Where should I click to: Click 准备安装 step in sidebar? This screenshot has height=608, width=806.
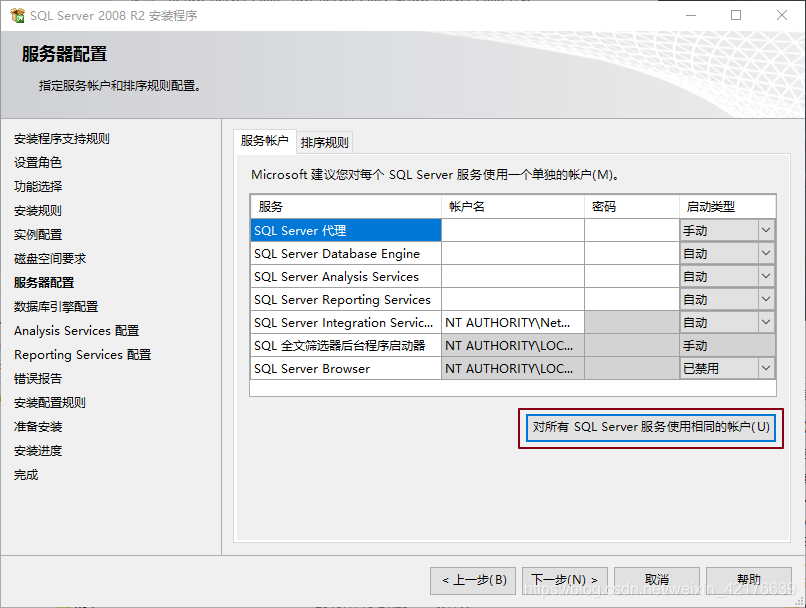38,427
